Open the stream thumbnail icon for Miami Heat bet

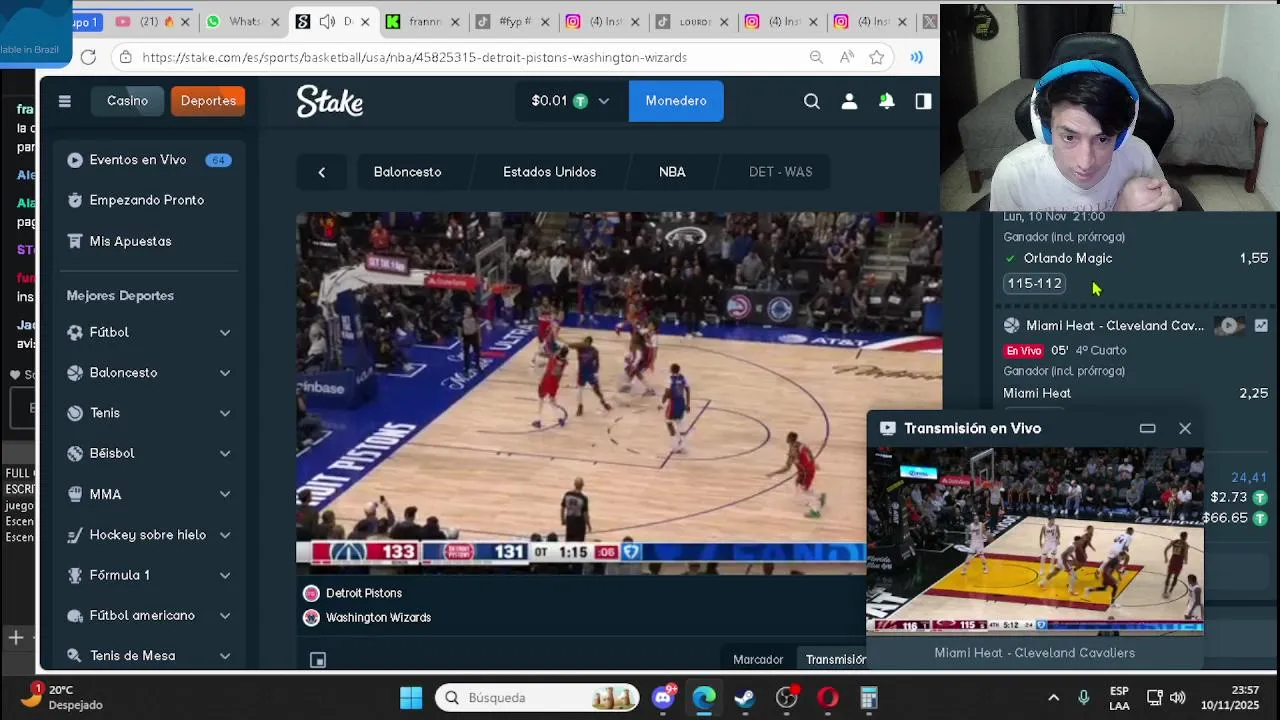[1229, 325]
